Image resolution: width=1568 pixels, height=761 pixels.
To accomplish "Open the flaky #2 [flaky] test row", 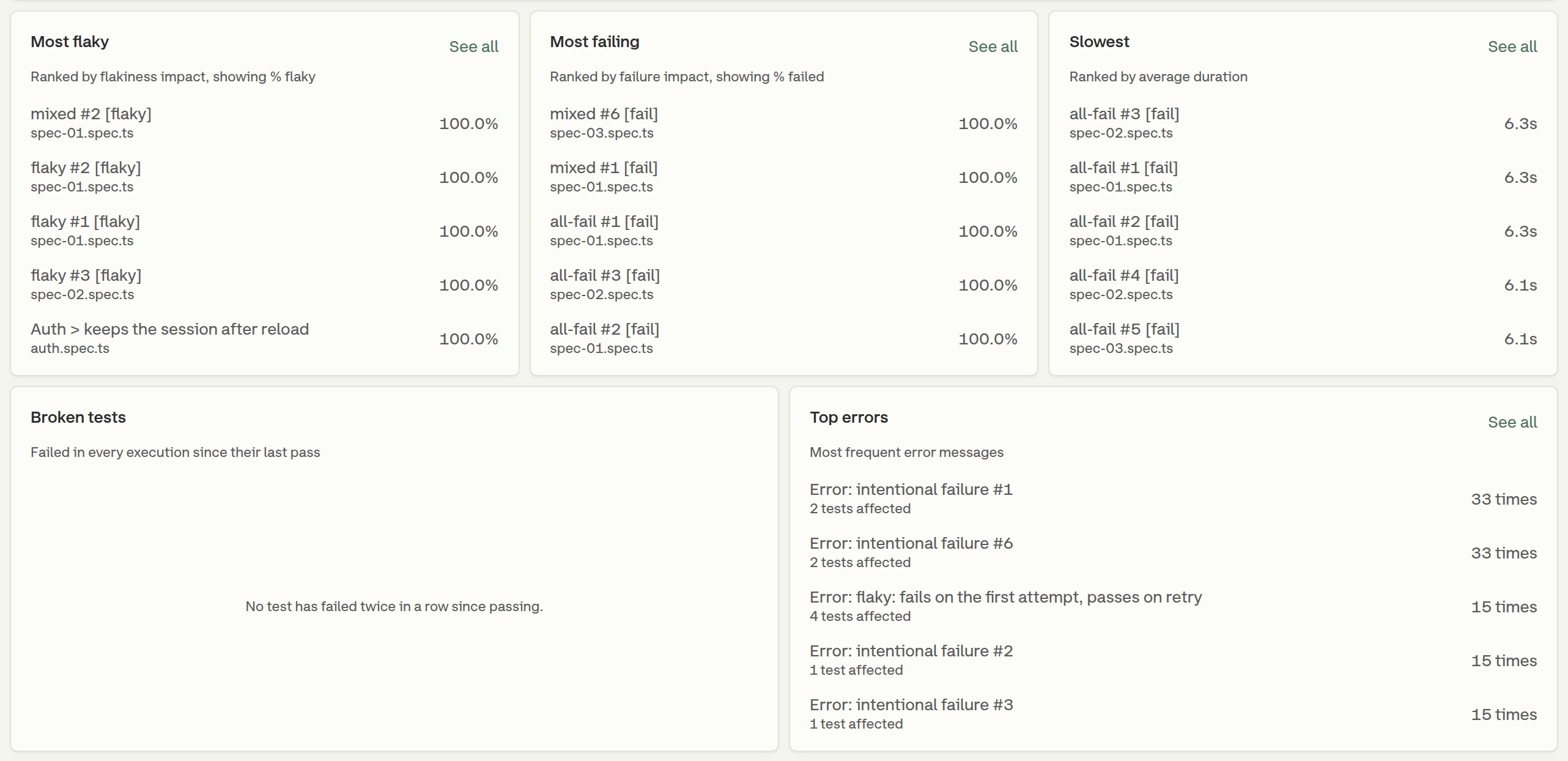I will coord(264,177).
